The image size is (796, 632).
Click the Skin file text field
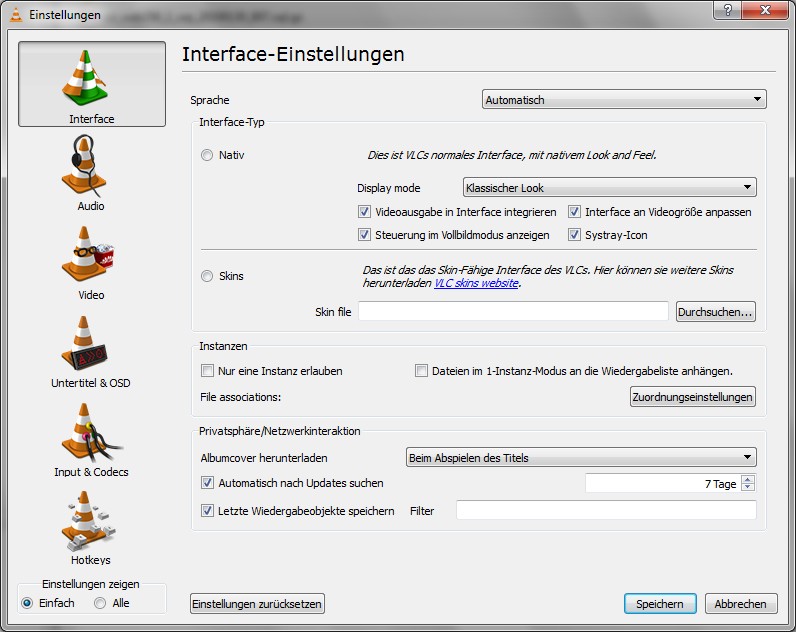(513, 312)
